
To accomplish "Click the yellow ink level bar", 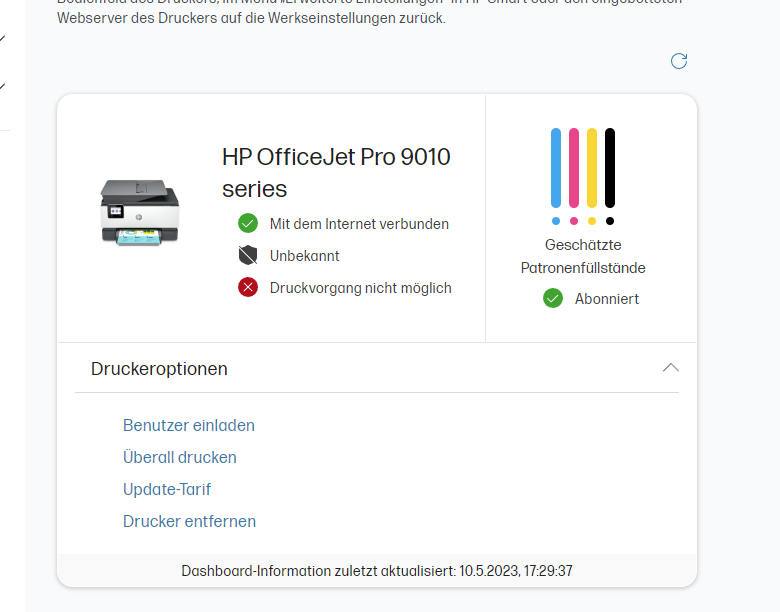I will click(x=591, y=168).
